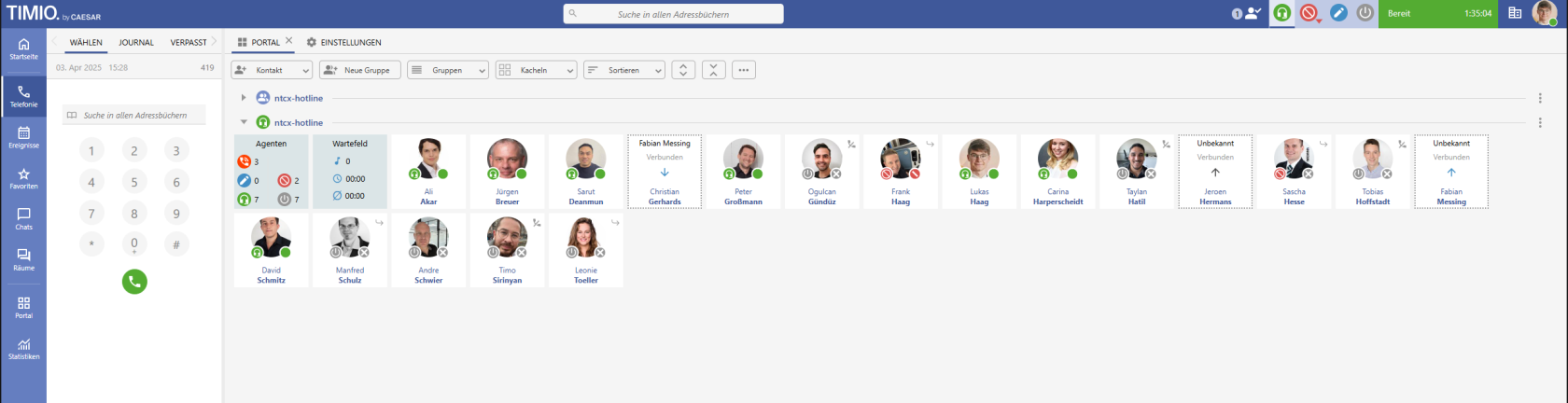Set the green headset ready status in top bar
Image resolution: width=1568 pixels, height=403 pixels.
pos(1281,13)
